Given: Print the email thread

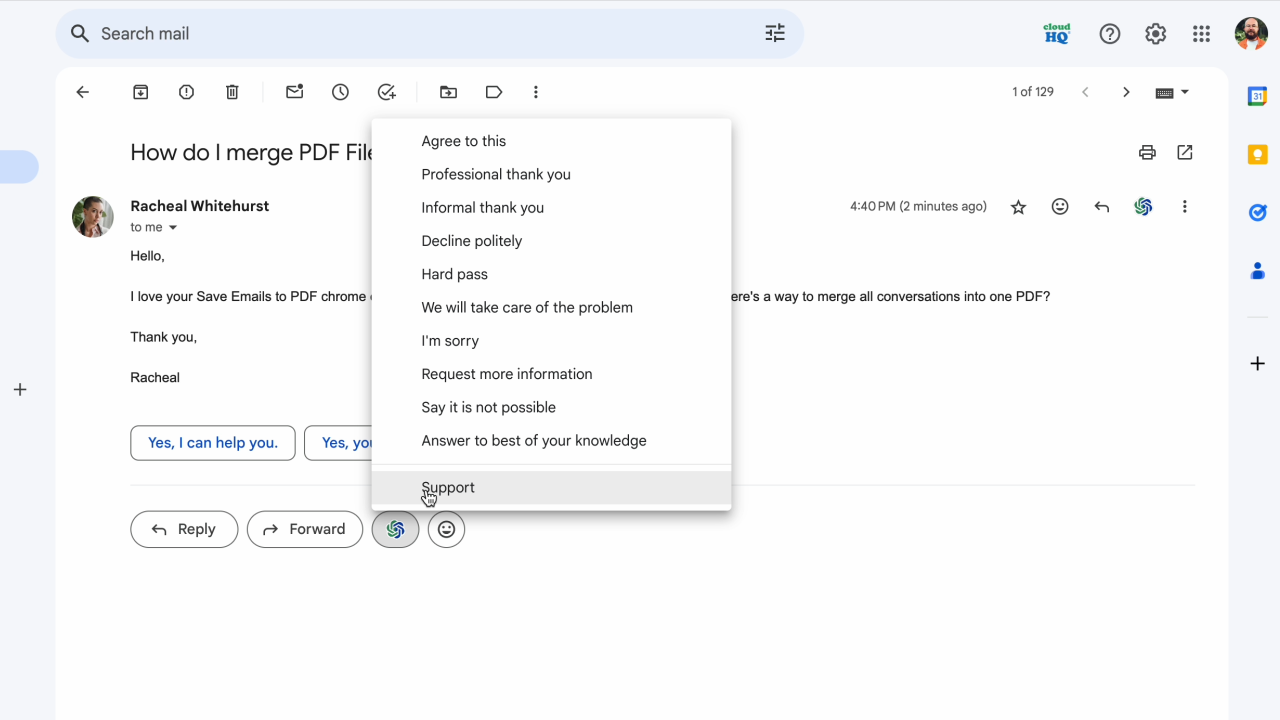Looking at the screenshot, I should [x=1147, y=152].
